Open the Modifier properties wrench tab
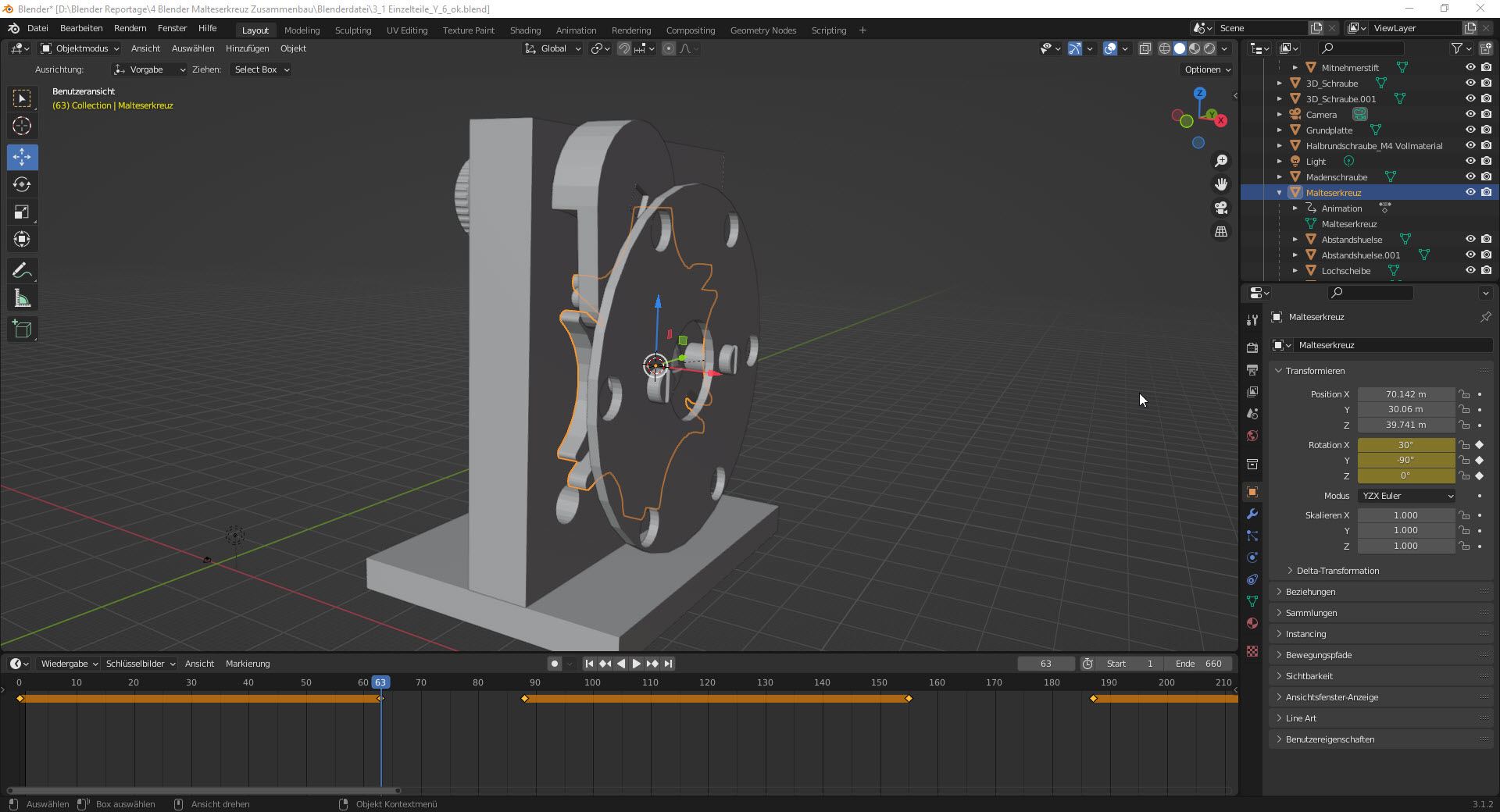This screenshot has width=1500, height=812. click(1252, 514)
